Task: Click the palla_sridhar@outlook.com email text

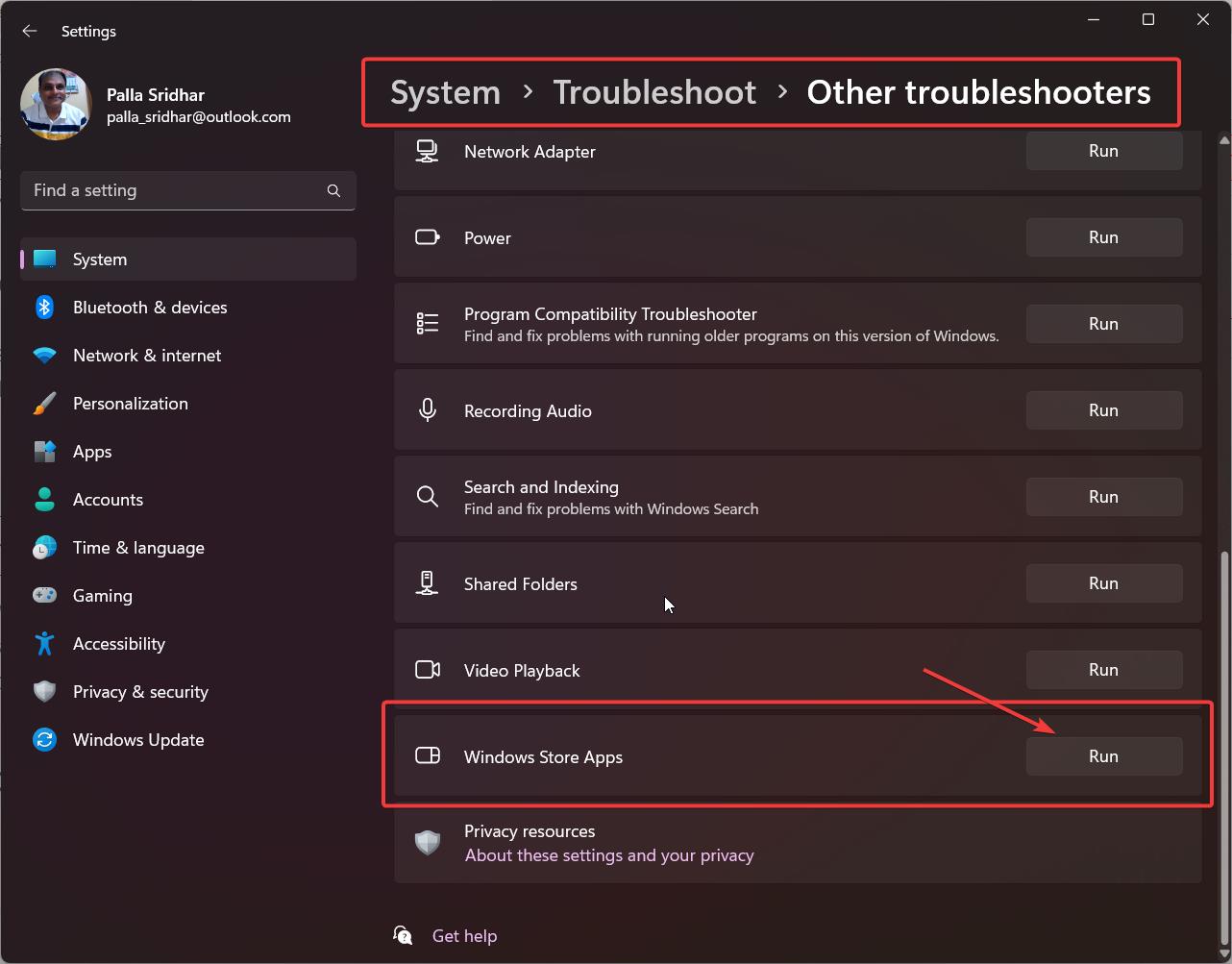Action: pos(199,117)
